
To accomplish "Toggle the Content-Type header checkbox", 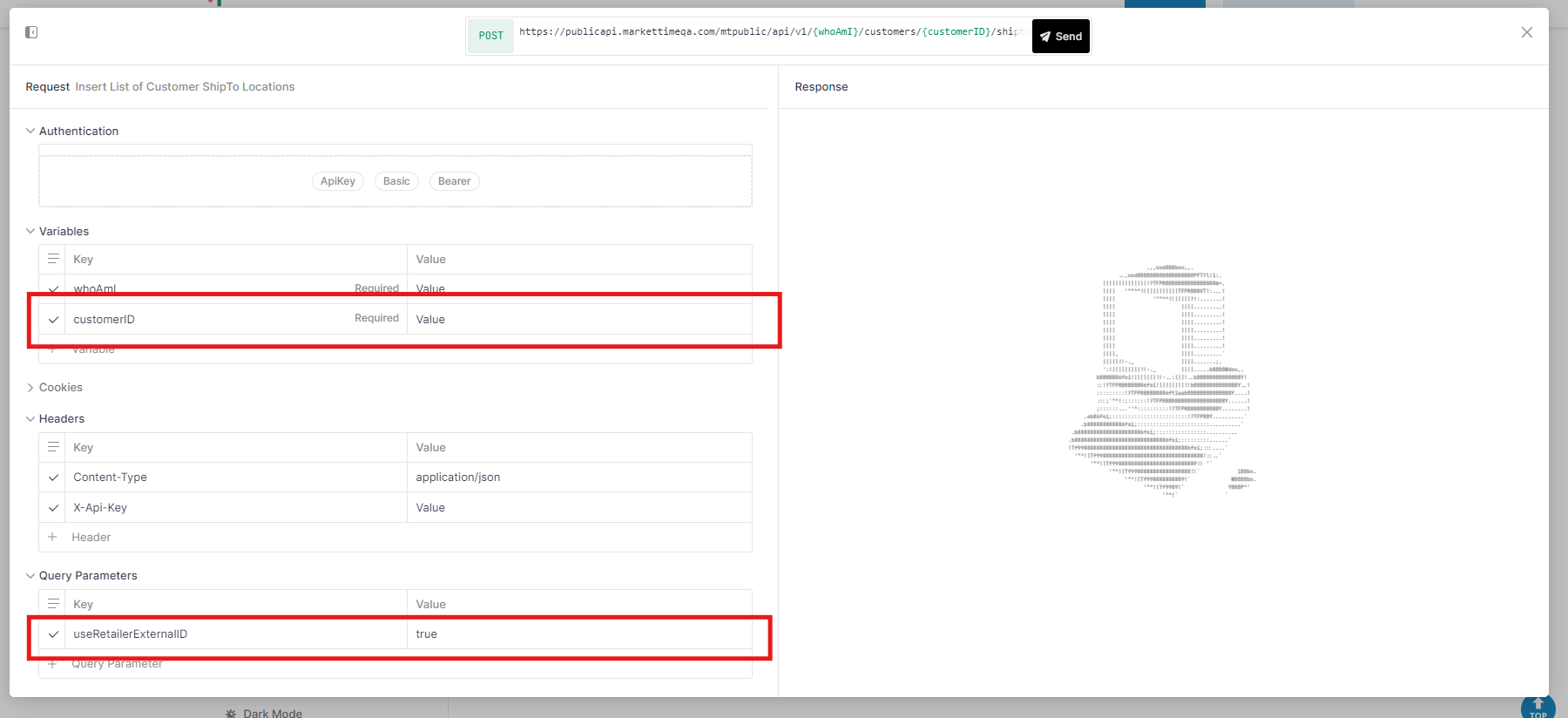I will tap(53, 478).
